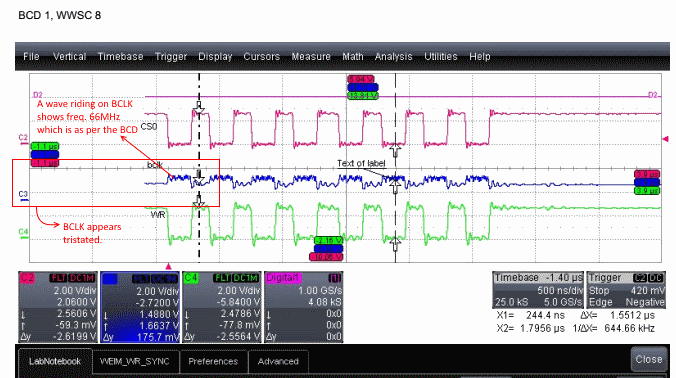Click the right dashed vertical cursor line
The height and width of the screenshot is (378, 676).
pyautogui.click(x=395, y=168)
